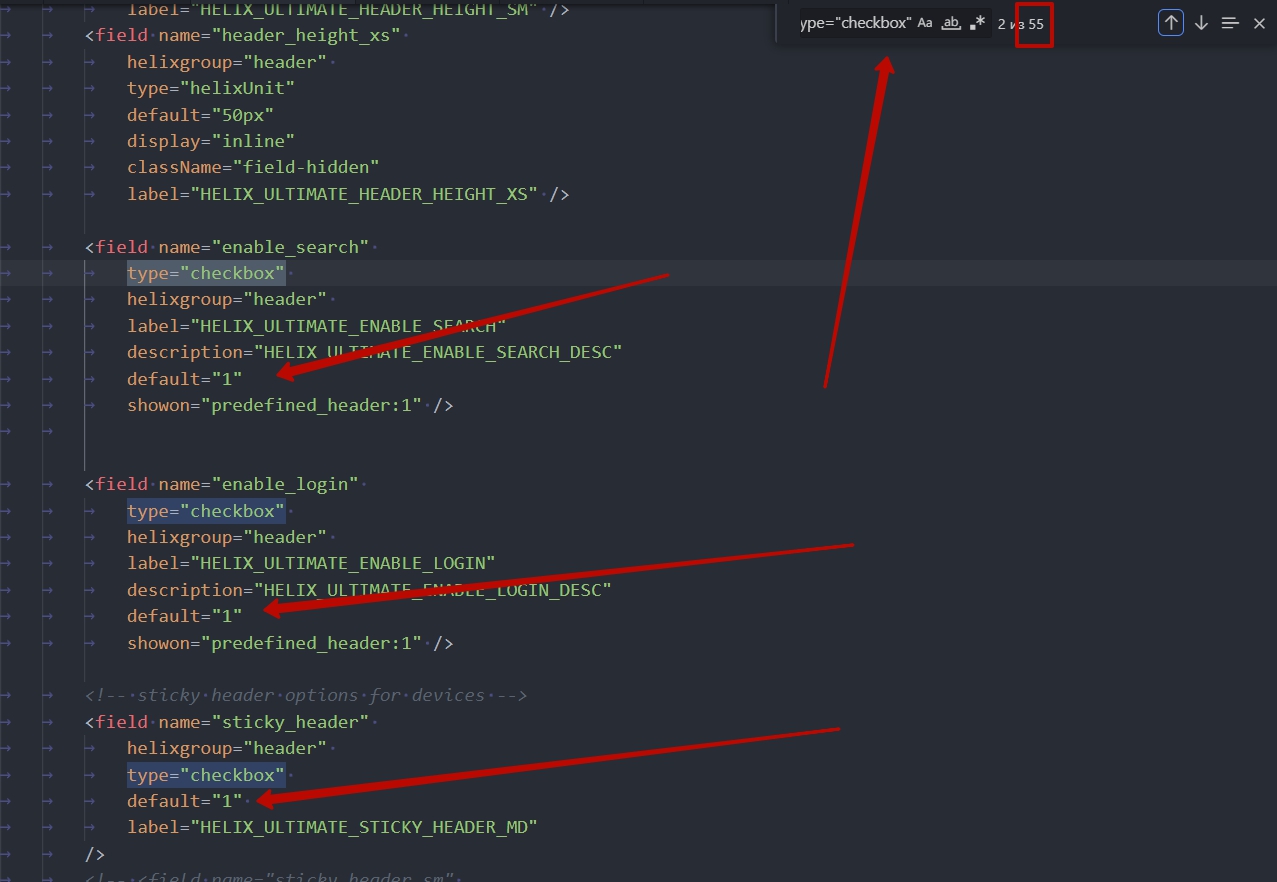Jump to next match arrow
The image size is (1277, 882).
[x=1201, y=23]
